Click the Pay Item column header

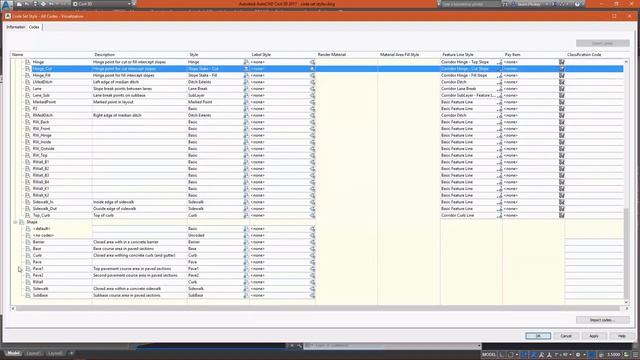[534, 55]
